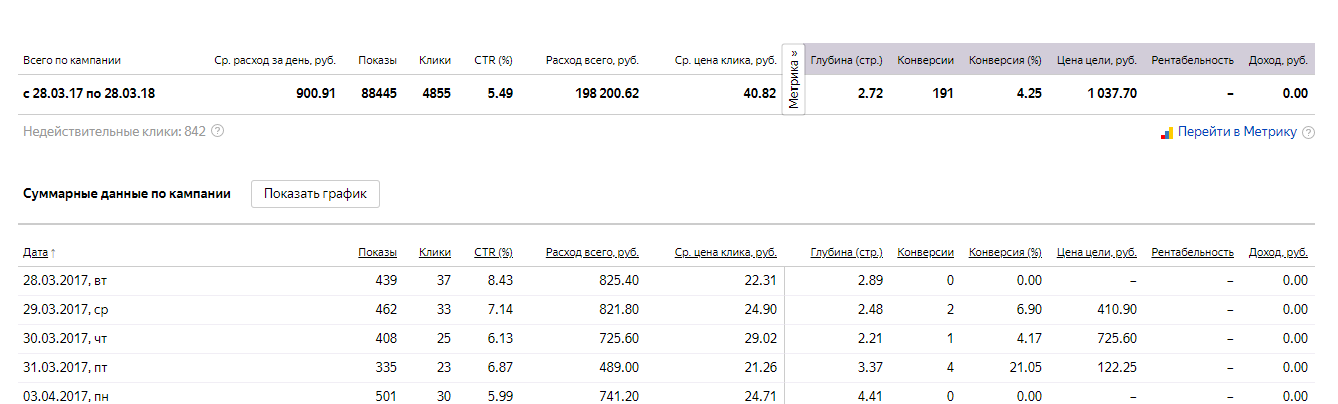The width and height of the screenshot is (1338, 404).
Task: Sort by Рентабельность table header
Action: click(1192, 252)
